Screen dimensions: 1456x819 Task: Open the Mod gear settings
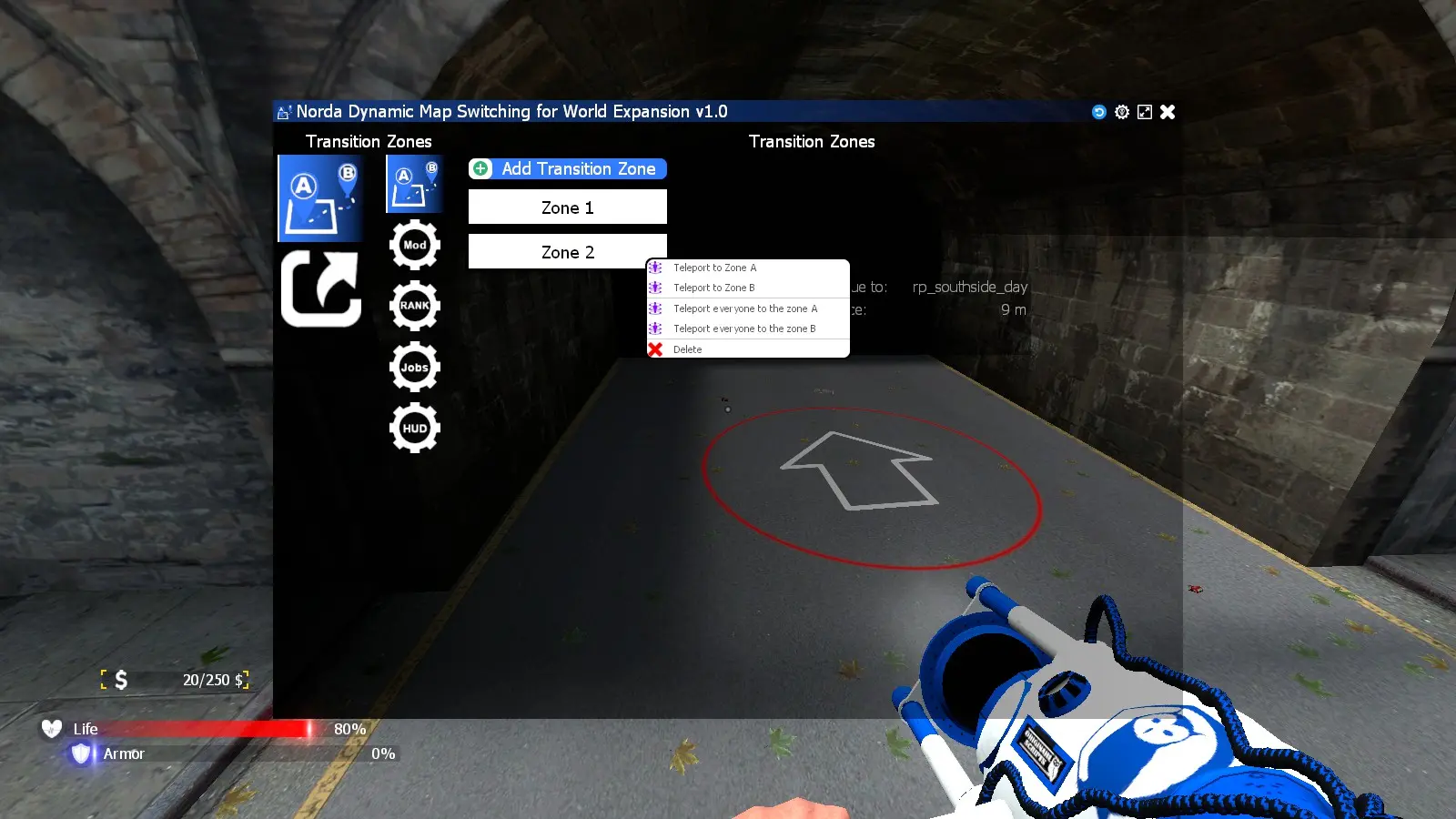tap(415, 245)
